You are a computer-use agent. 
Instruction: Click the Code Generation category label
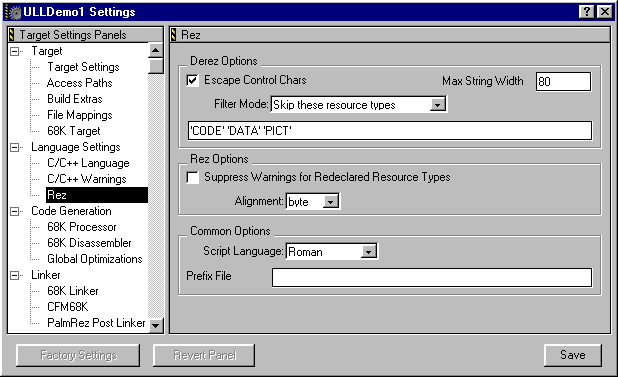click(71, 211)
